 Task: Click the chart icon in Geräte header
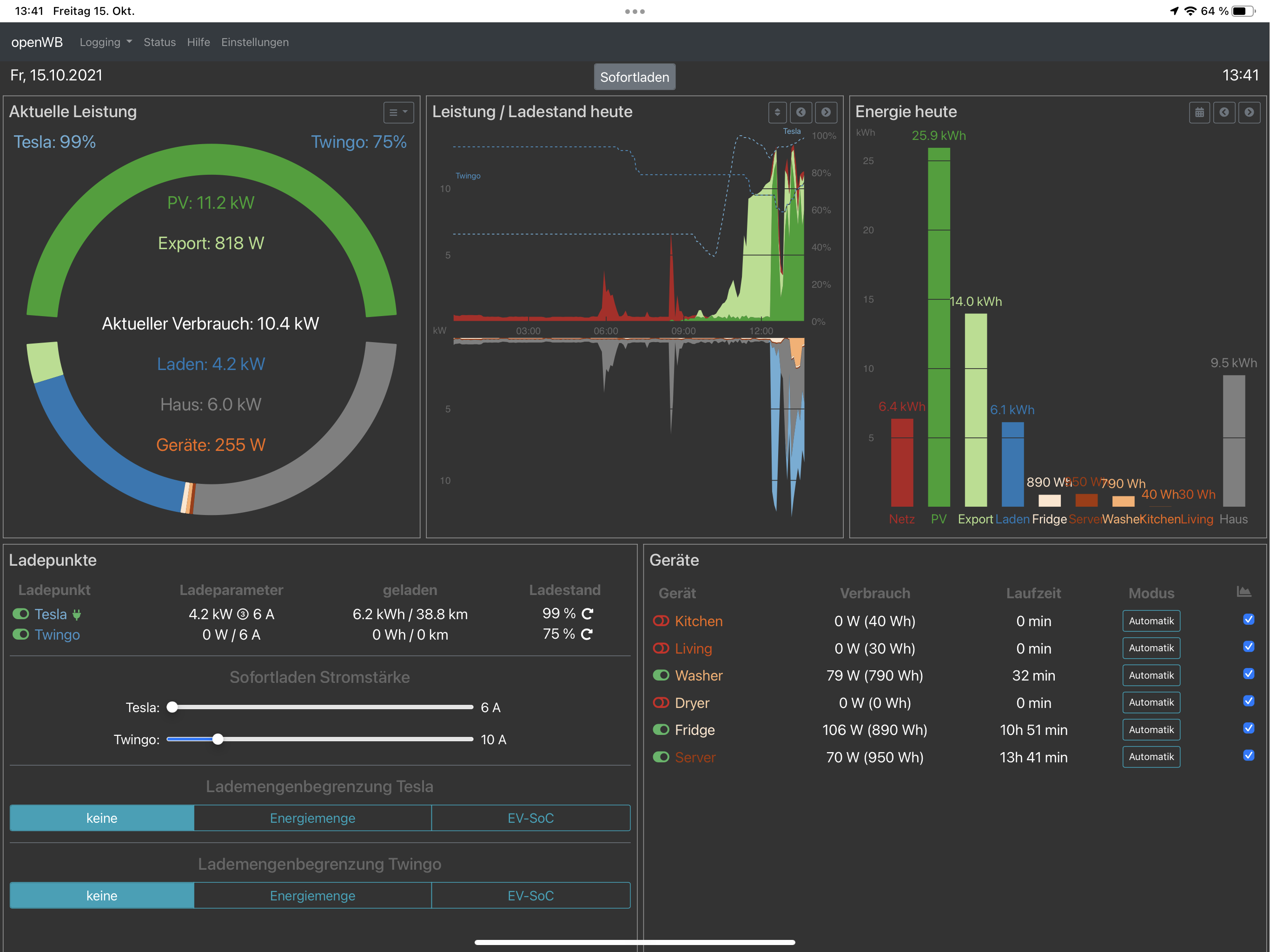[x=1243, y=592]
